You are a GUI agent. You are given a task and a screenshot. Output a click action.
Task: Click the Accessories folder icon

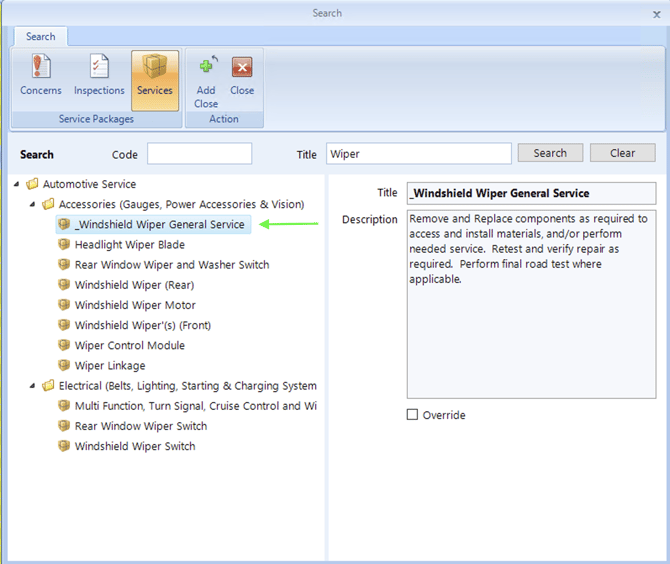click(x=48, y=204)
